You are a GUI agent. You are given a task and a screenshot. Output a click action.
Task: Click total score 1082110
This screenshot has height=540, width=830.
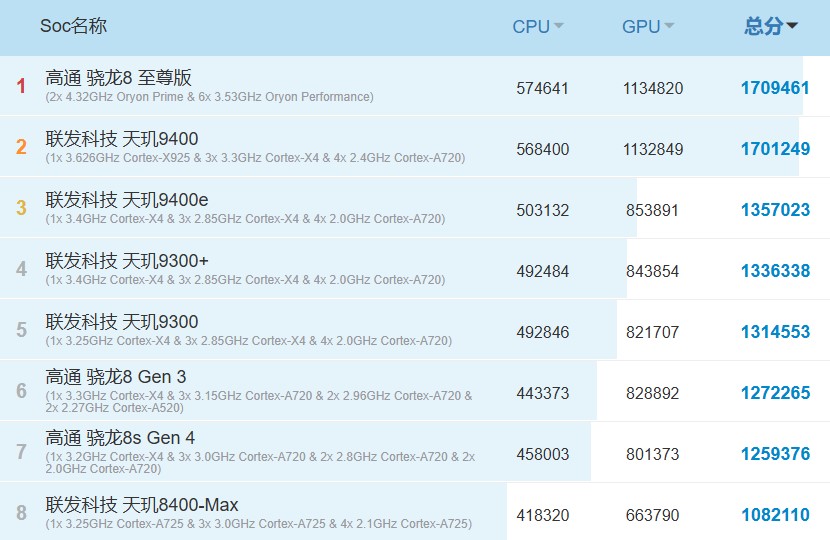[x=775, y=515]
